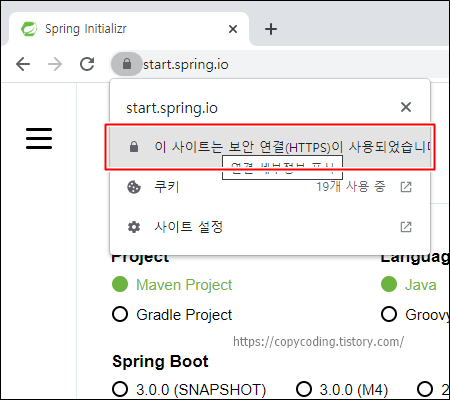Click the Spring leaf favicon on the tab

click(29, 29)
